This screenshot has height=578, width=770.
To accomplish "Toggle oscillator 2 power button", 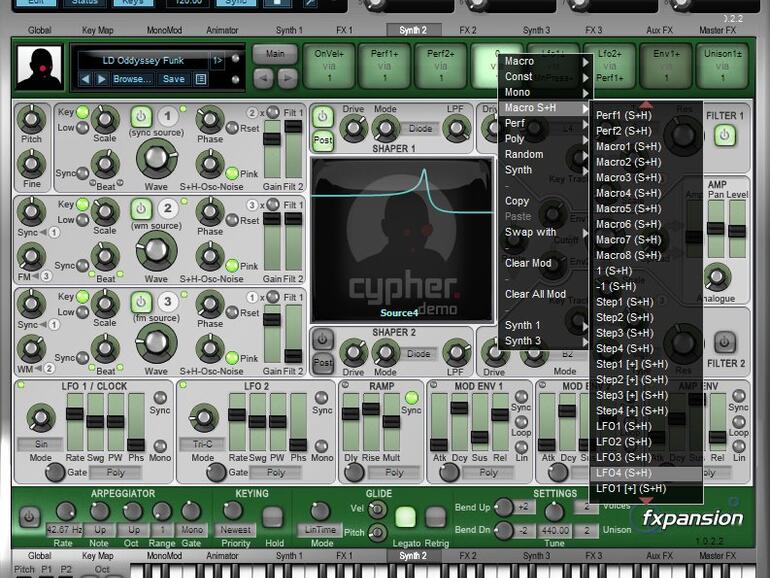I will point(141,209).
